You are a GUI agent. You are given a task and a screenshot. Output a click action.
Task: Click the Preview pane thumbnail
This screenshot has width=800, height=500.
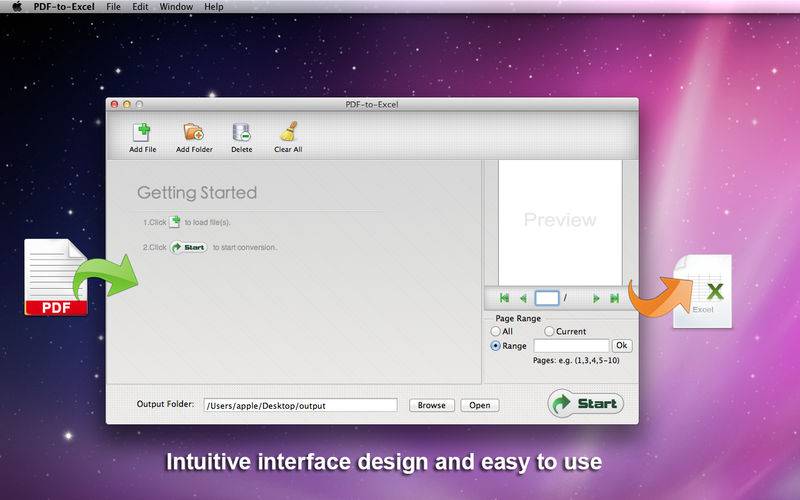tap(560, 223)
